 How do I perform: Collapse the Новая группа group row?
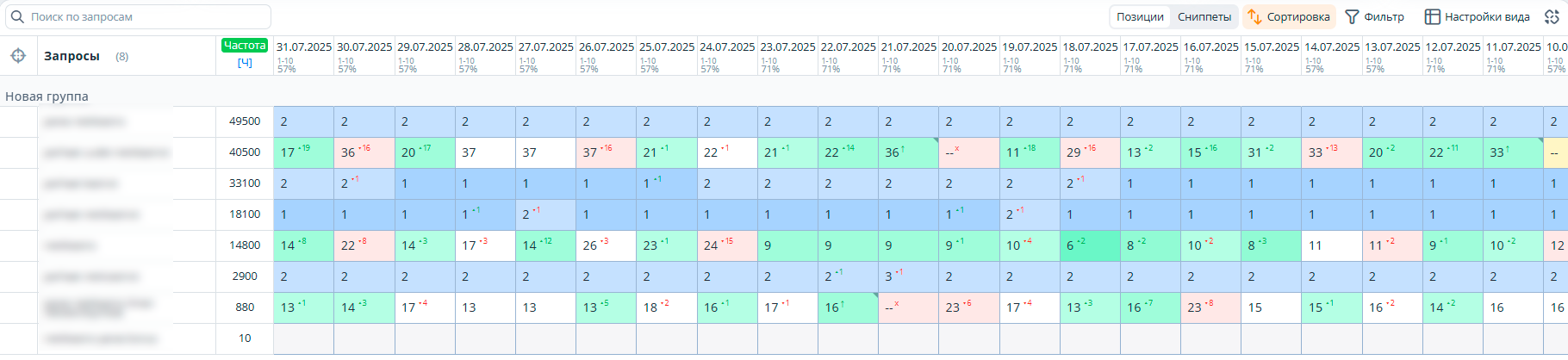point(47,96)
